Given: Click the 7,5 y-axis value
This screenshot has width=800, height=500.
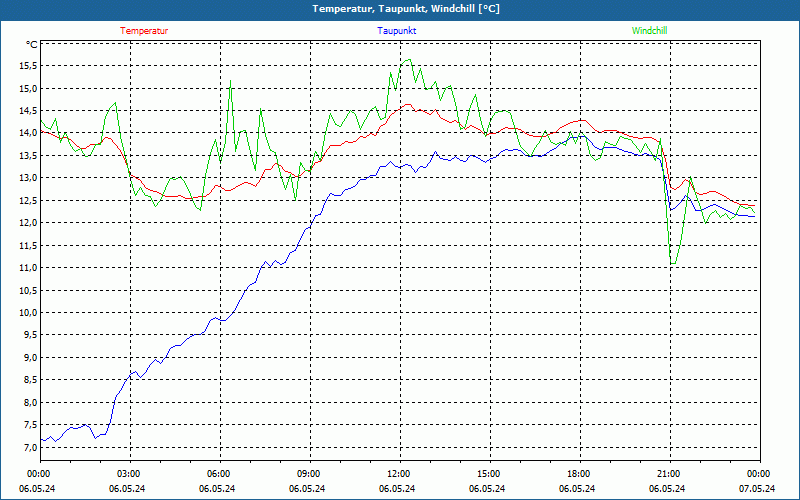Looking at the screenshot, I should [30, 424].
